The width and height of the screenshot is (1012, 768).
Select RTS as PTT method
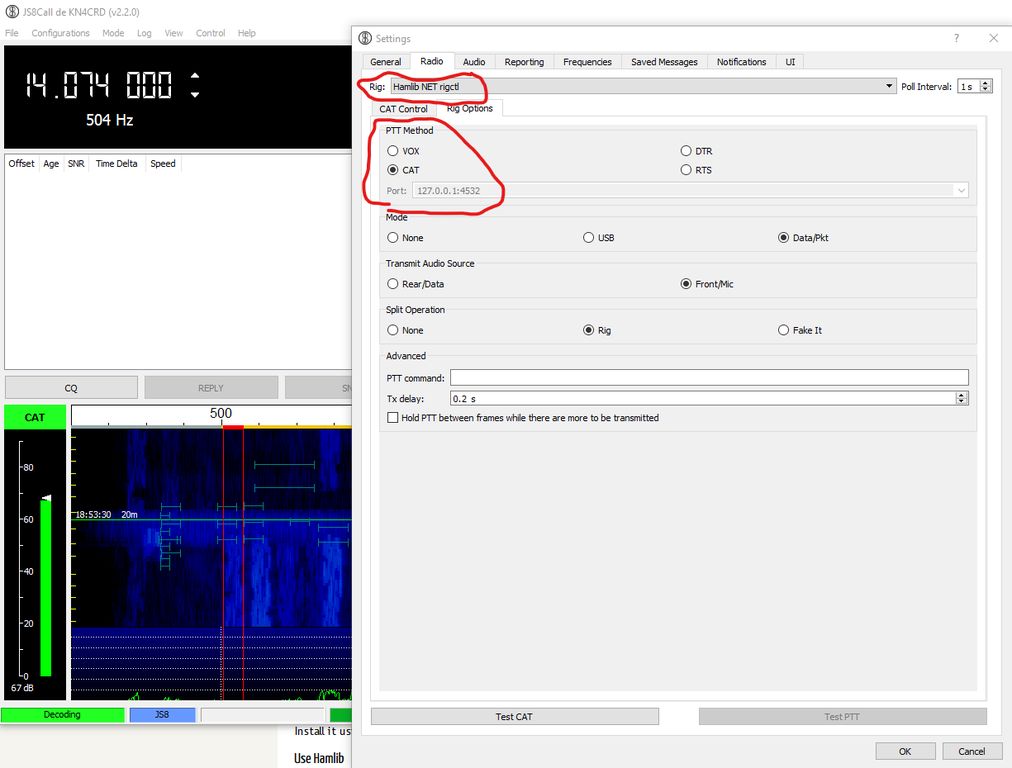coord(686,170)
